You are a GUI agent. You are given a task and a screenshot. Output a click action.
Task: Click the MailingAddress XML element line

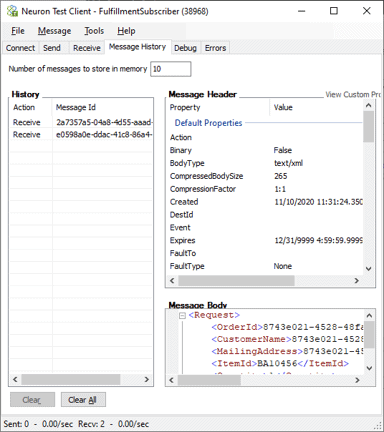coord(287,351)
